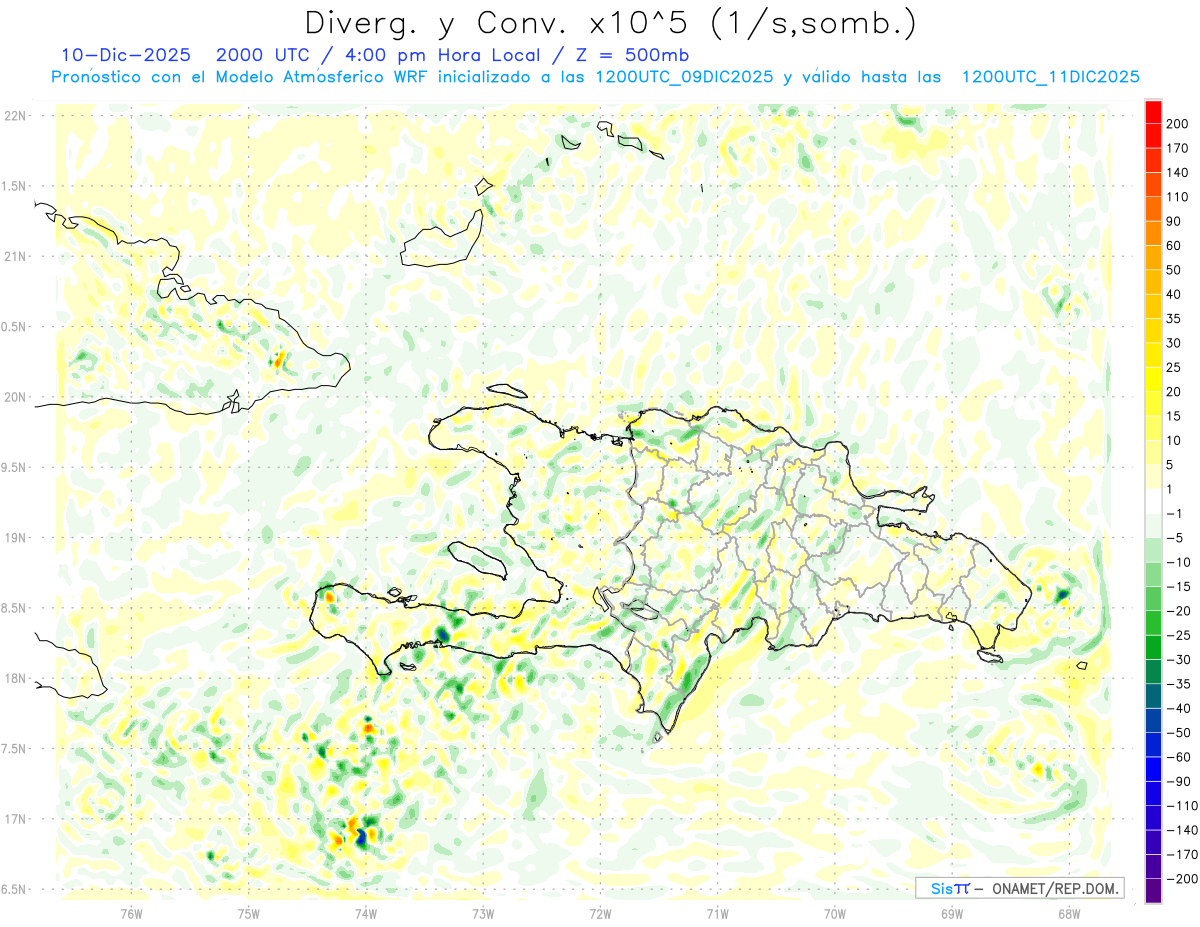1200x927 pixels.
Task: Click the '-110' color scale label
Action: [1183, 806]
